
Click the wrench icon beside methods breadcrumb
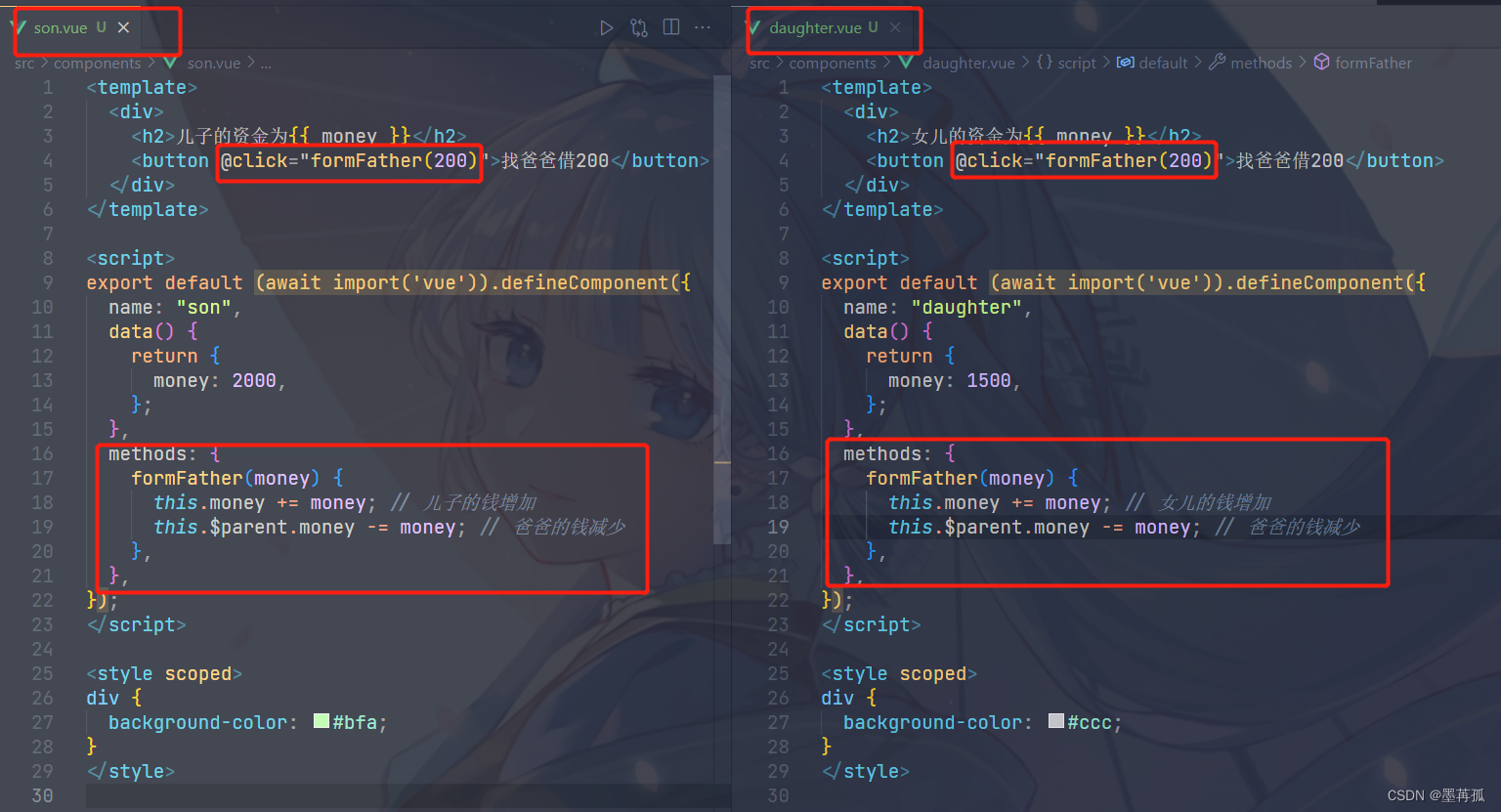(1218, 63)
